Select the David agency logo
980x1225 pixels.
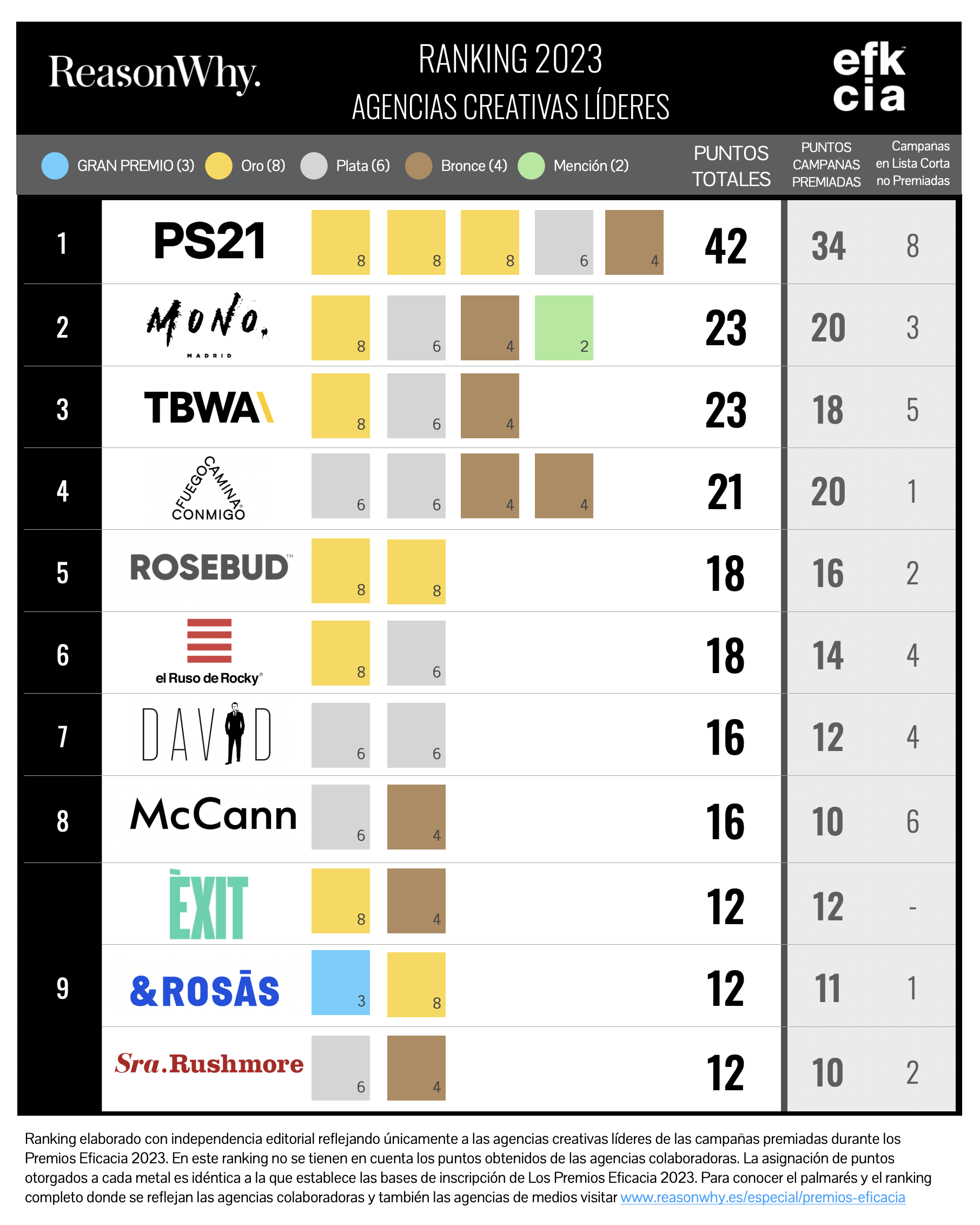tap(207, 734)
